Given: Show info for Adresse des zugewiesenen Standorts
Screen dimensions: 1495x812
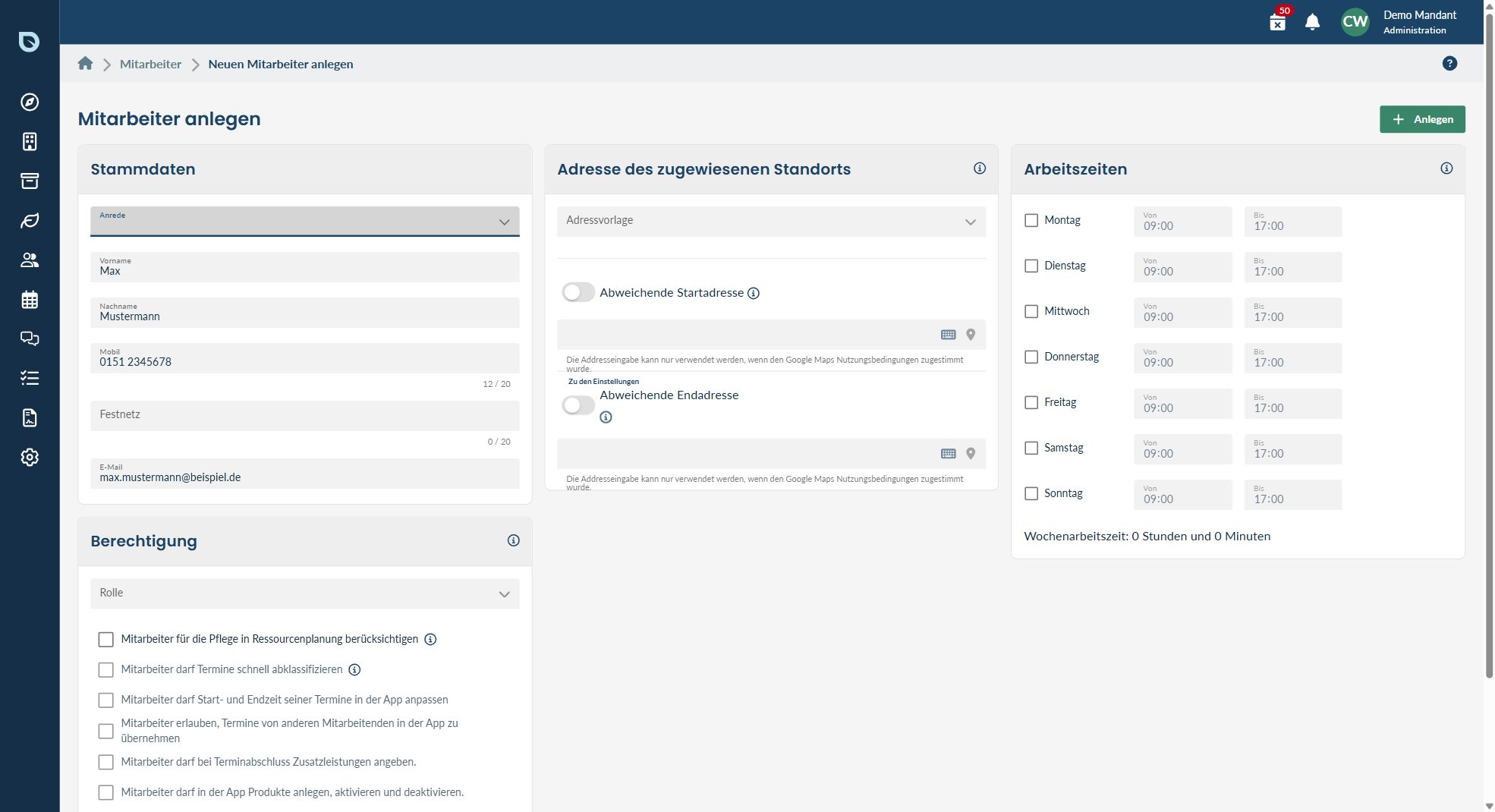Looking at the screenshot, I should [980, 168].
